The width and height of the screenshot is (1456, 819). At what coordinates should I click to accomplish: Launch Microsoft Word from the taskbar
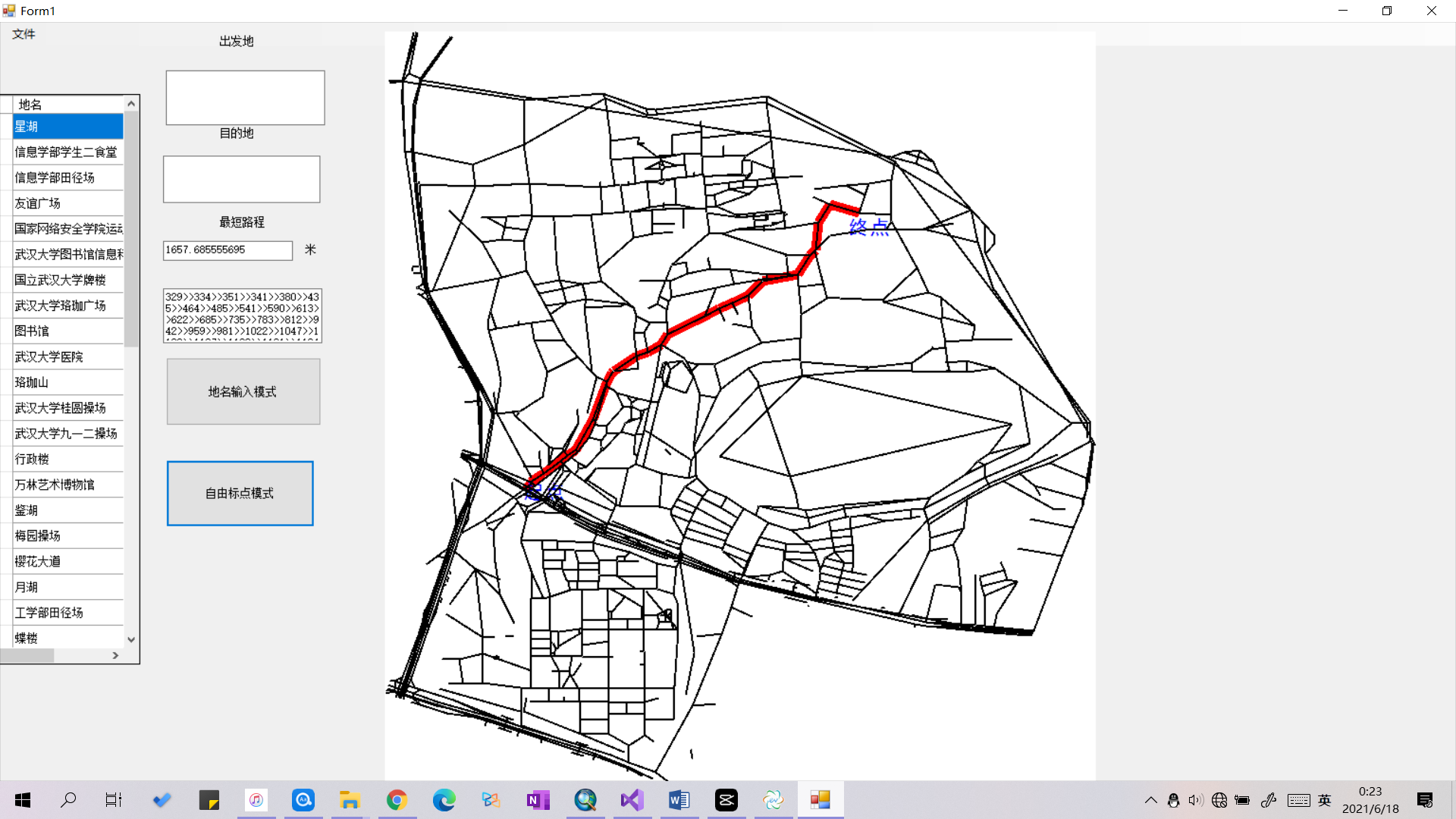(679, 800)
